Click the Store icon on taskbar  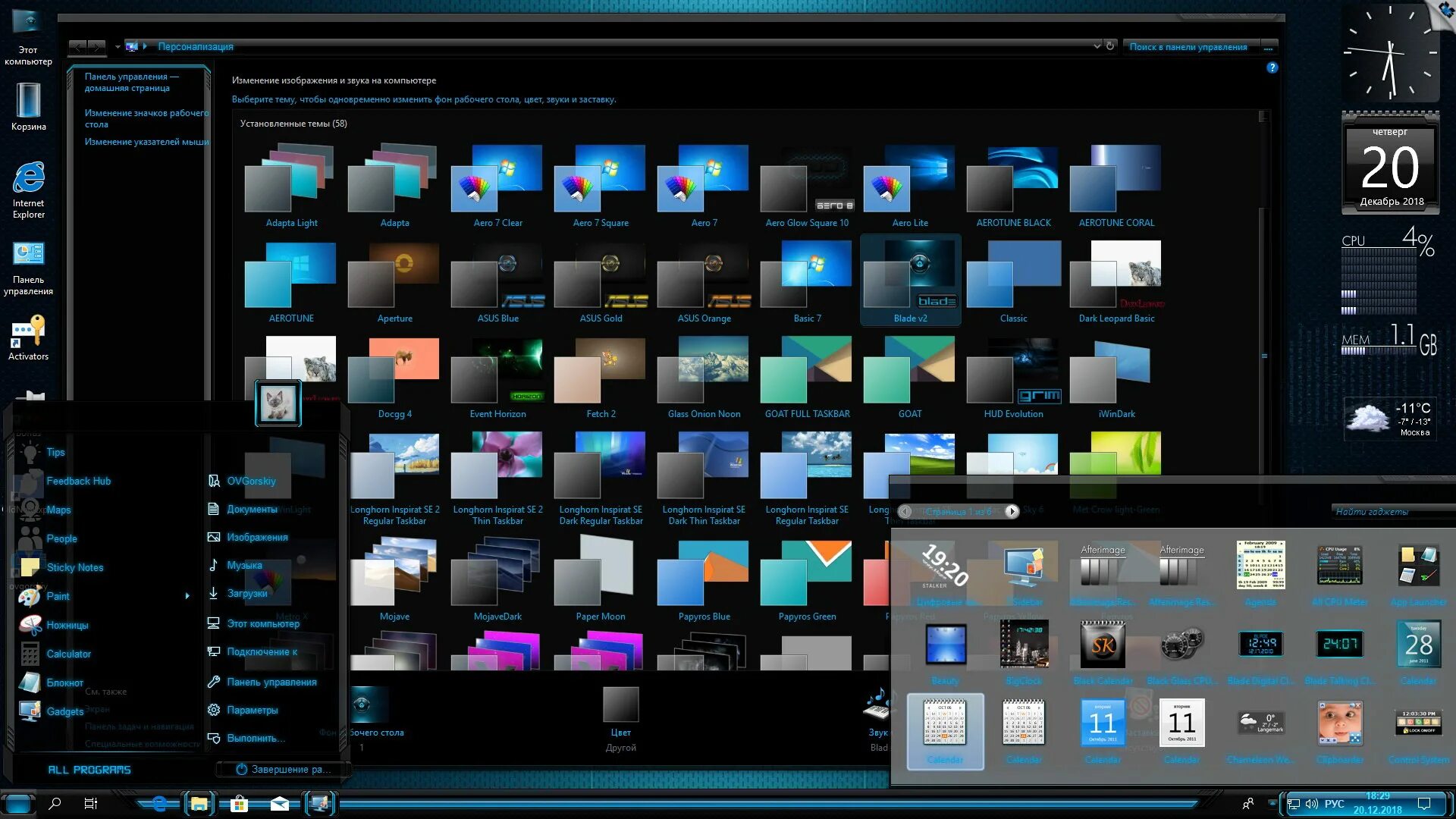coord(239,804)
